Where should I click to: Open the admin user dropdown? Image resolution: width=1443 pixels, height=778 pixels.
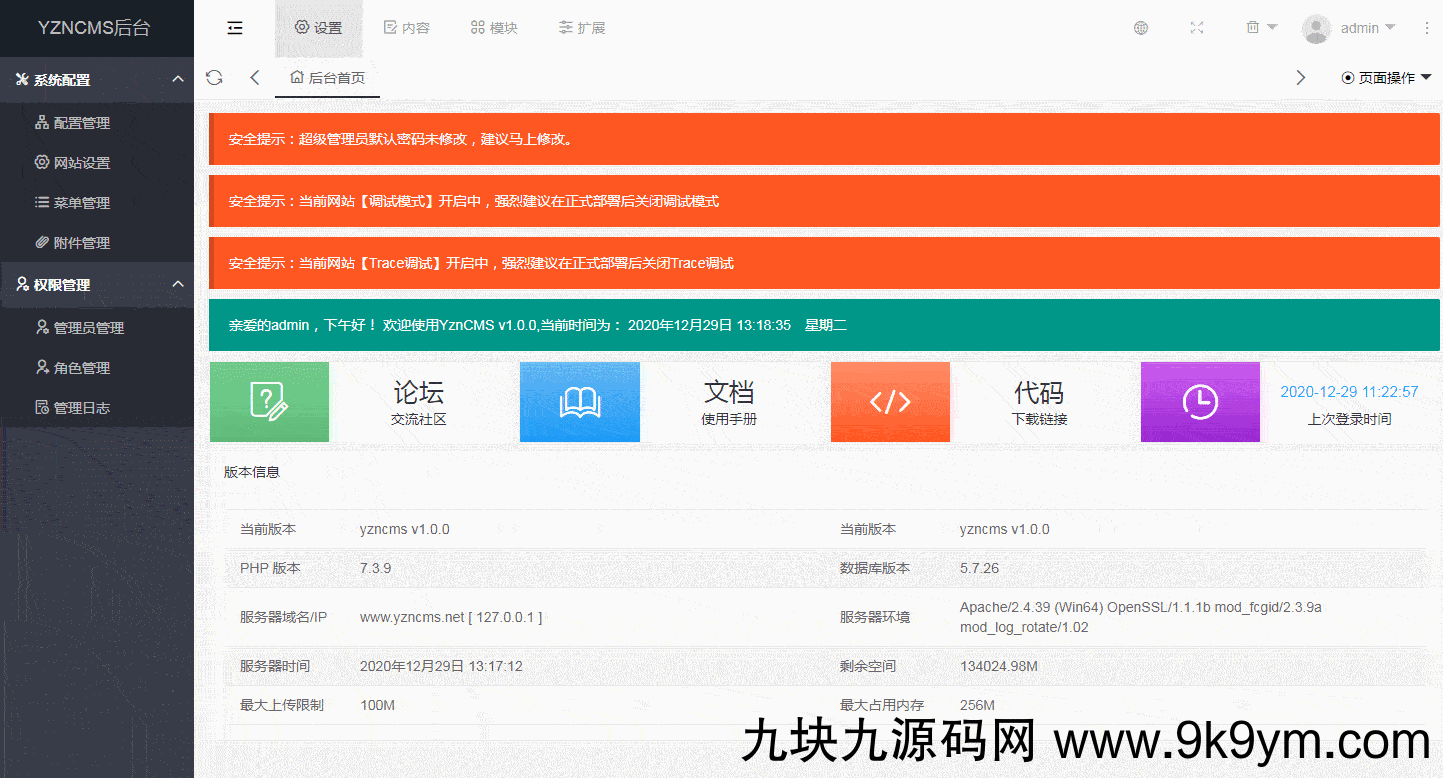[1348, 28]
